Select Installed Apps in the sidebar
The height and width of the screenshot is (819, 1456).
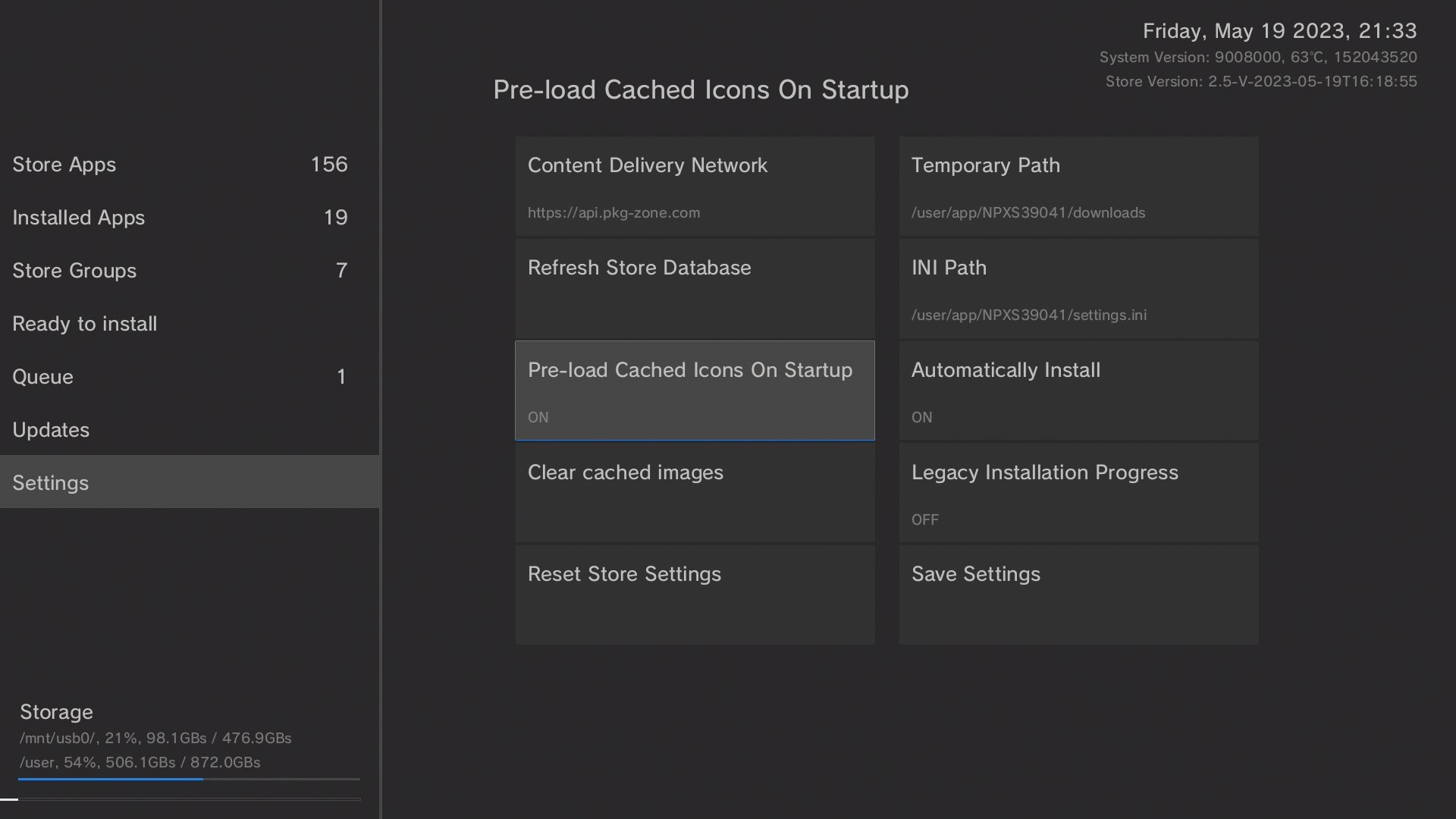(x=190, y=218)
